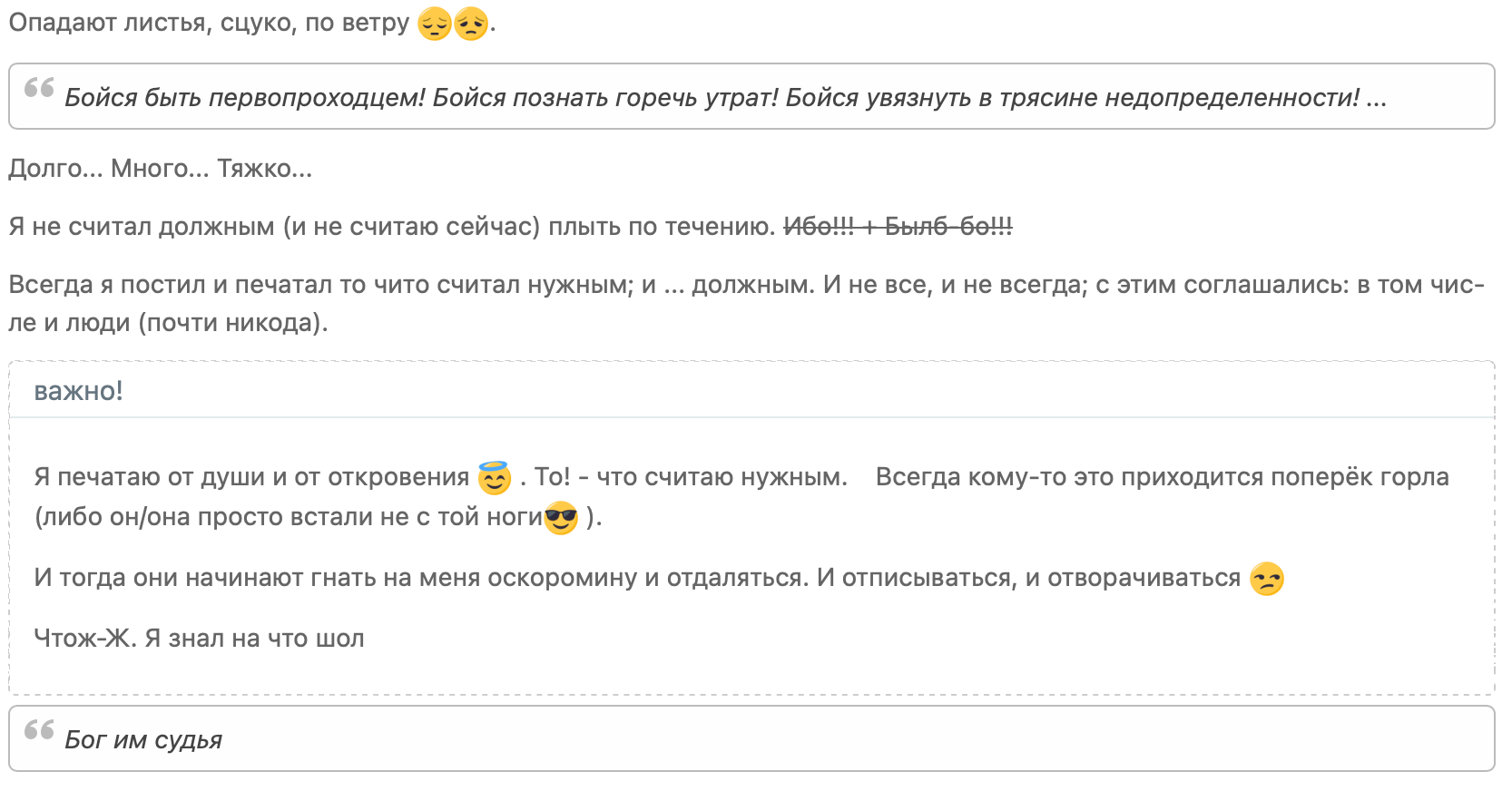1512x791 pixels.
Task: Click the quote text "Бойся быть первопроходцем!"
Action: [x=245, y=98]
